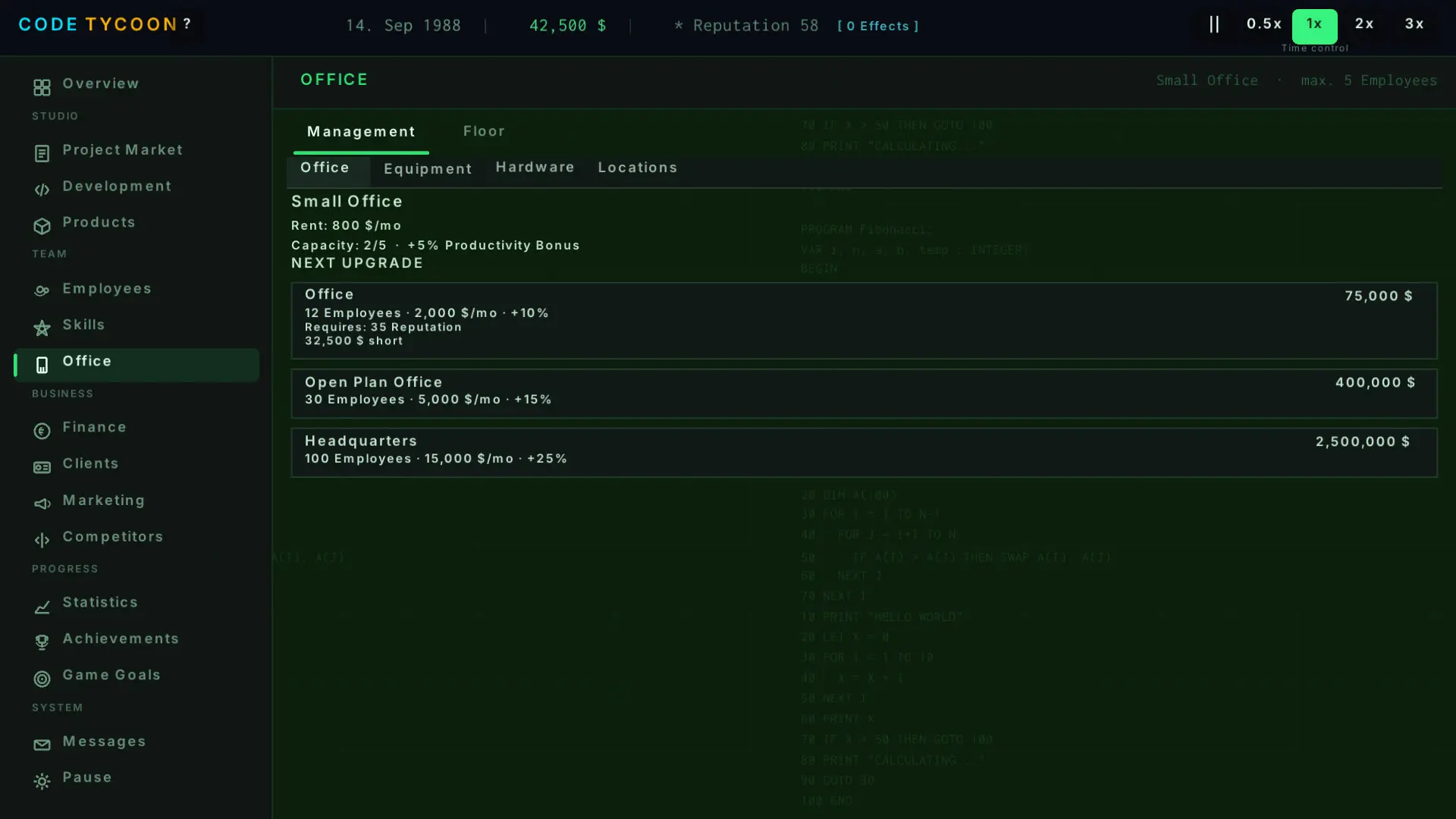Open the question mark help button
Image resolution: width=1456 pixels, height=819 pixels.
coord(187,24)
